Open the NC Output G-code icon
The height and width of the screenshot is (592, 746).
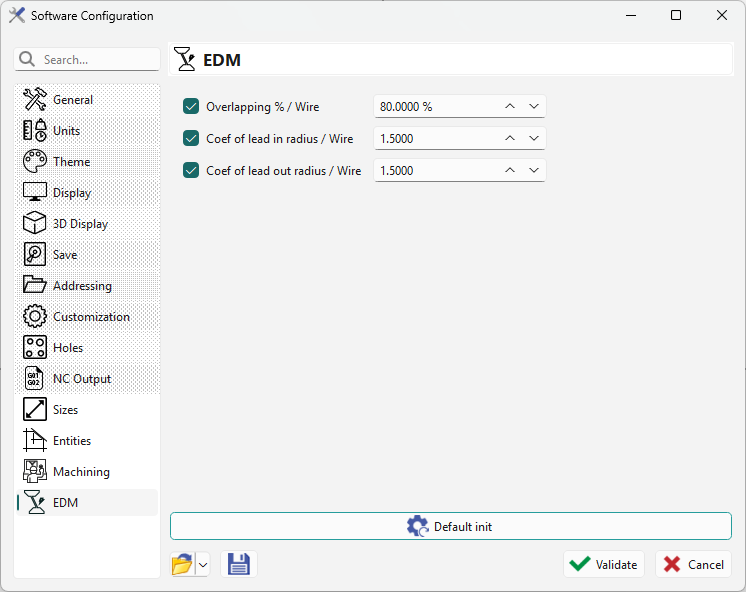click(35, 379)
